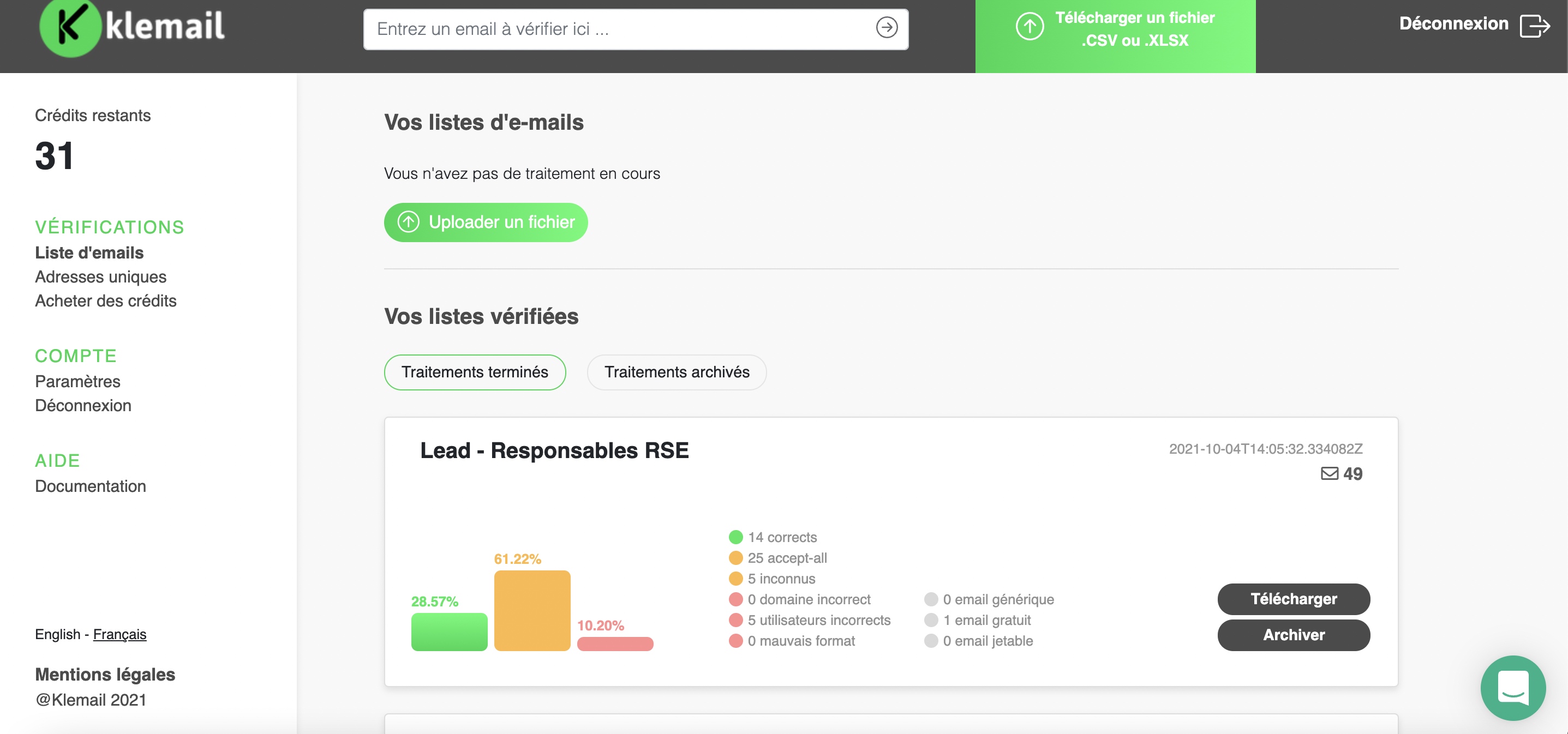
Task: Open the Documentation link
Action: pyautogui.click(x=90, y=486)
